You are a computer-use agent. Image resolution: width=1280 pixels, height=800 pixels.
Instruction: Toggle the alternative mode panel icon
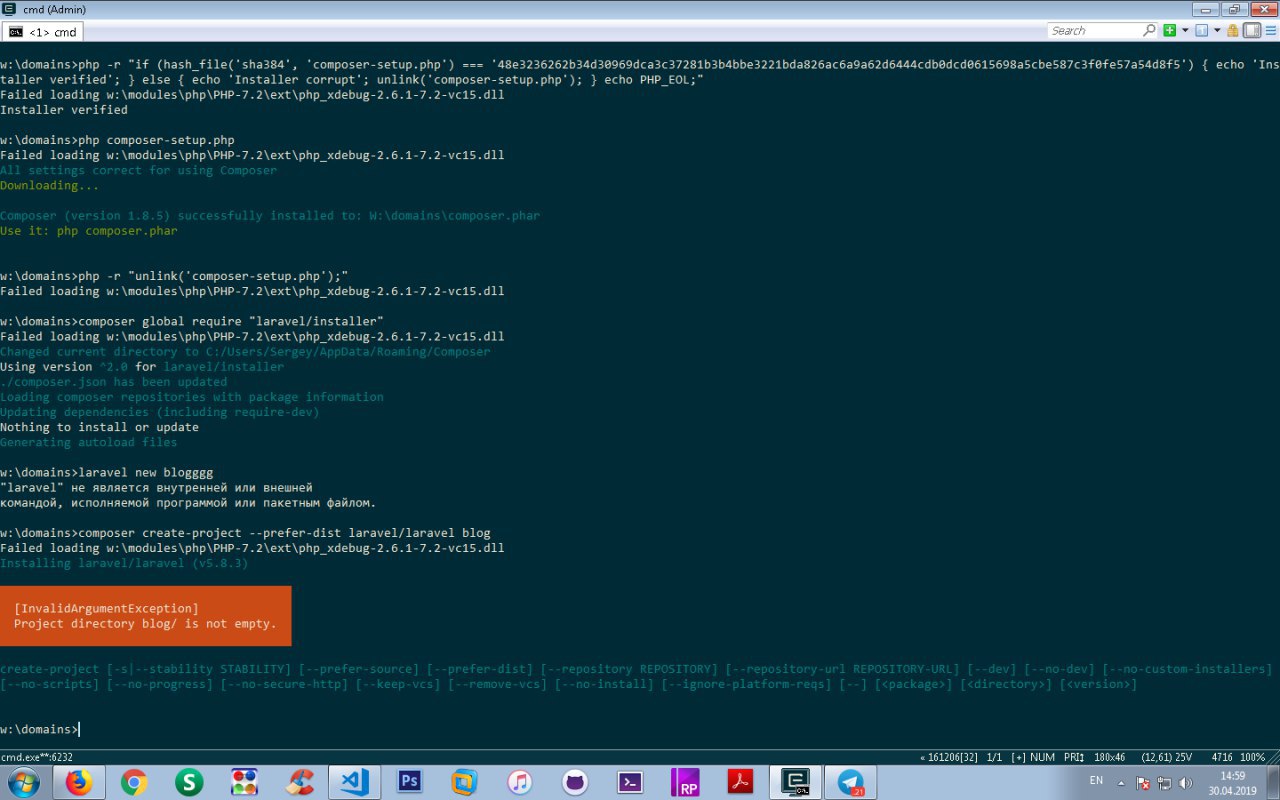[x=1251, y=30]
